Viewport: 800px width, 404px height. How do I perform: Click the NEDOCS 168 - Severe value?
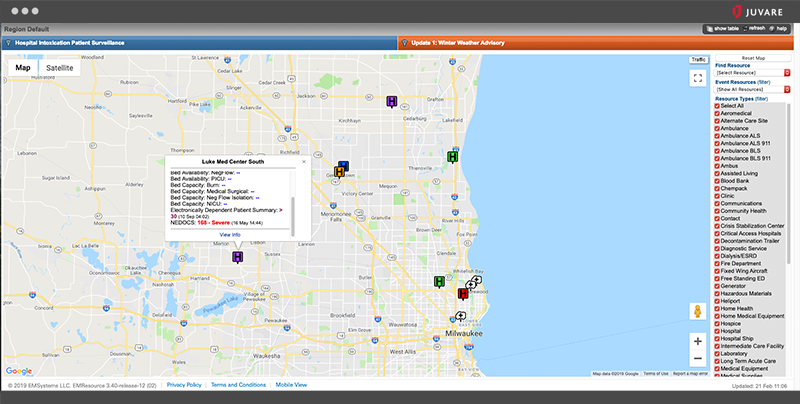(213, 223)
